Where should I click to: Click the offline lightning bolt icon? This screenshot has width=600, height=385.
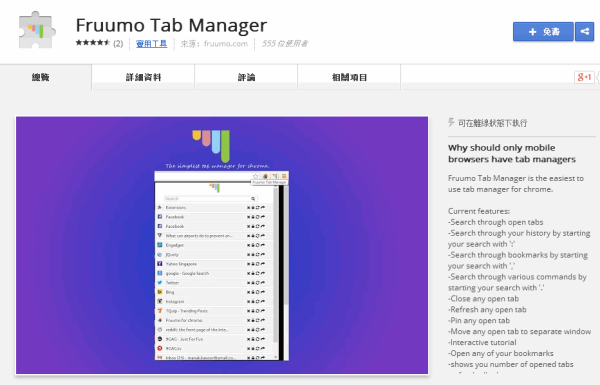pos(451,122)
